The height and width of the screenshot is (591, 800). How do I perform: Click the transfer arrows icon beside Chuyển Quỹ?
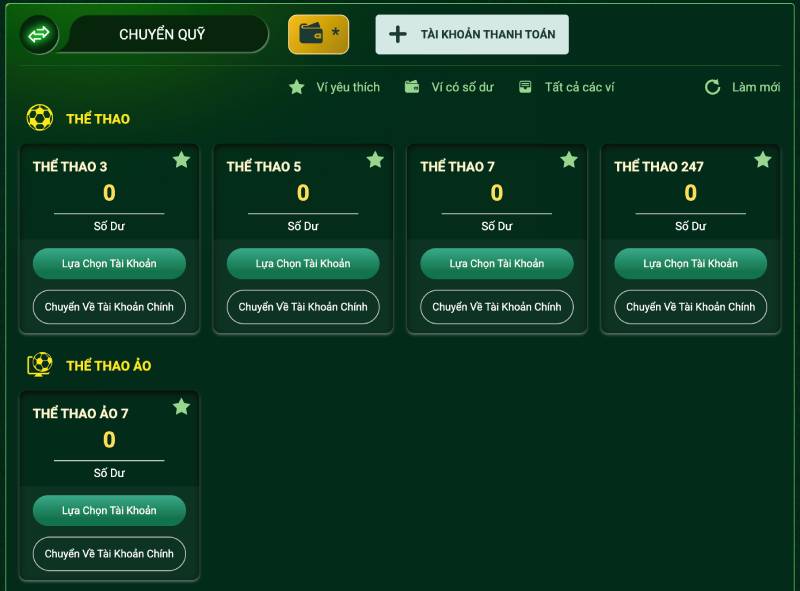[39, 35]
